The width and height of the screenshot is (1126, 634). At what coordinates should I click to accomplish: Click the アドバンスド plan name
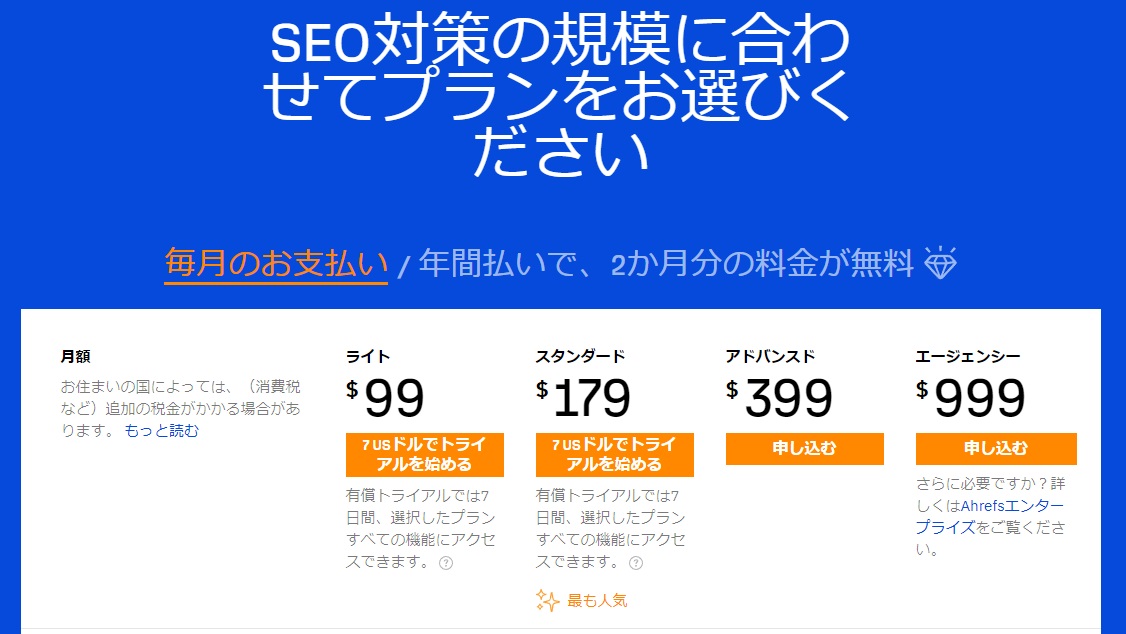(771, 356)
